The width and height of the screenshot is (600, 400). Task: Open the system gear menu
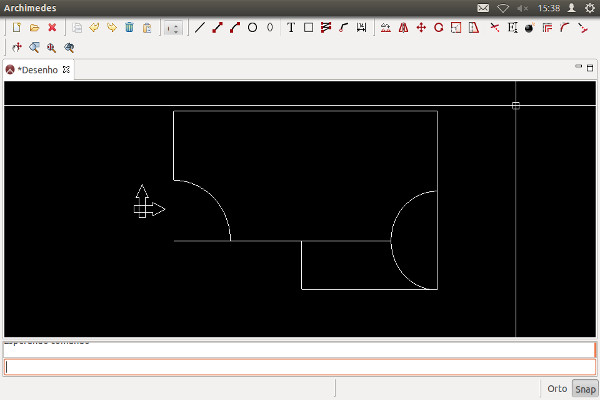[x=590, y=8]
